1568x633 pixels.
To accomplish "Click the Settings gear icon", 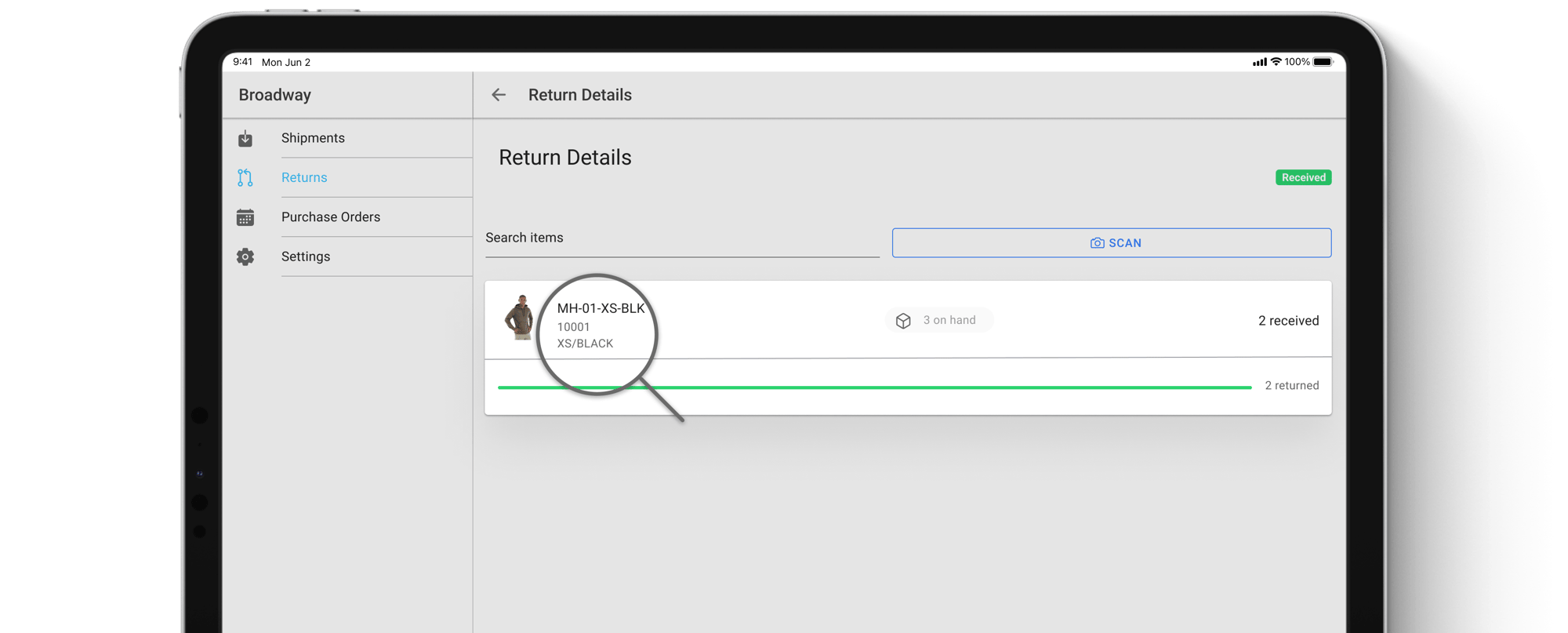I will point(245,256).
